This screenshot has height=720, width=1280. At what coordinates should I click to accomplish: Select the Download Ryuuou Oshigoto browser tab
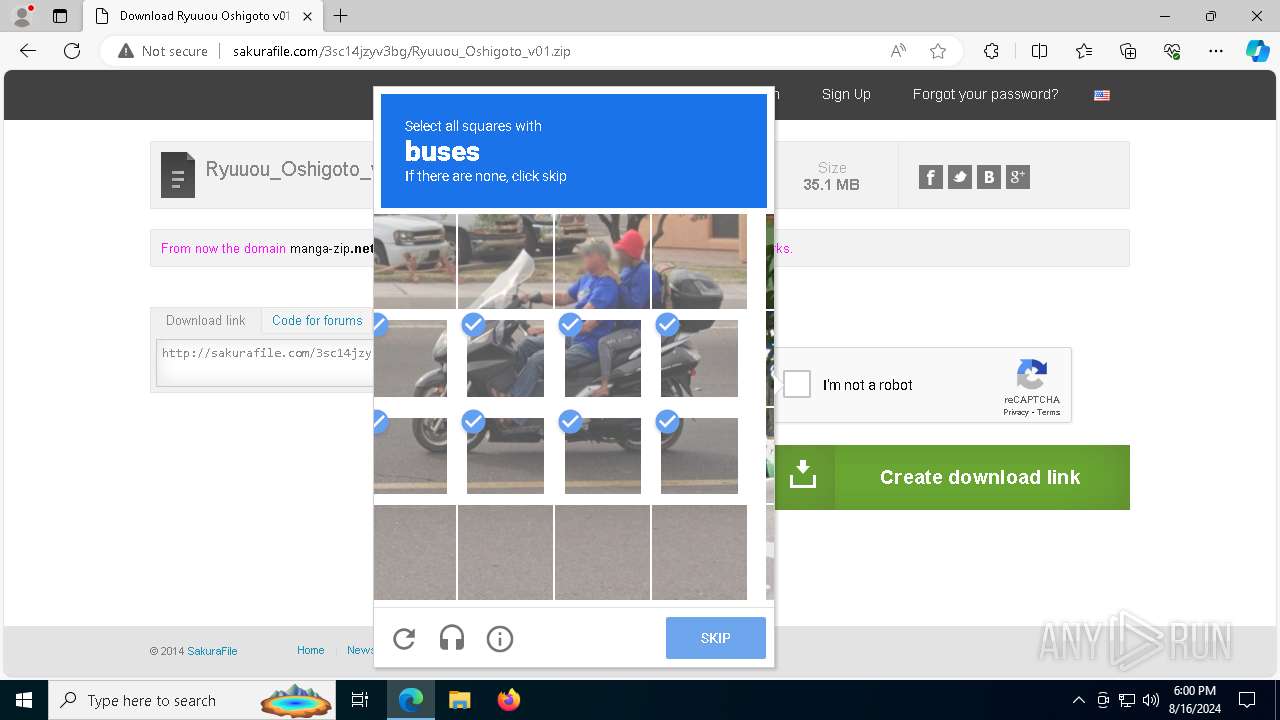[203, 16]
